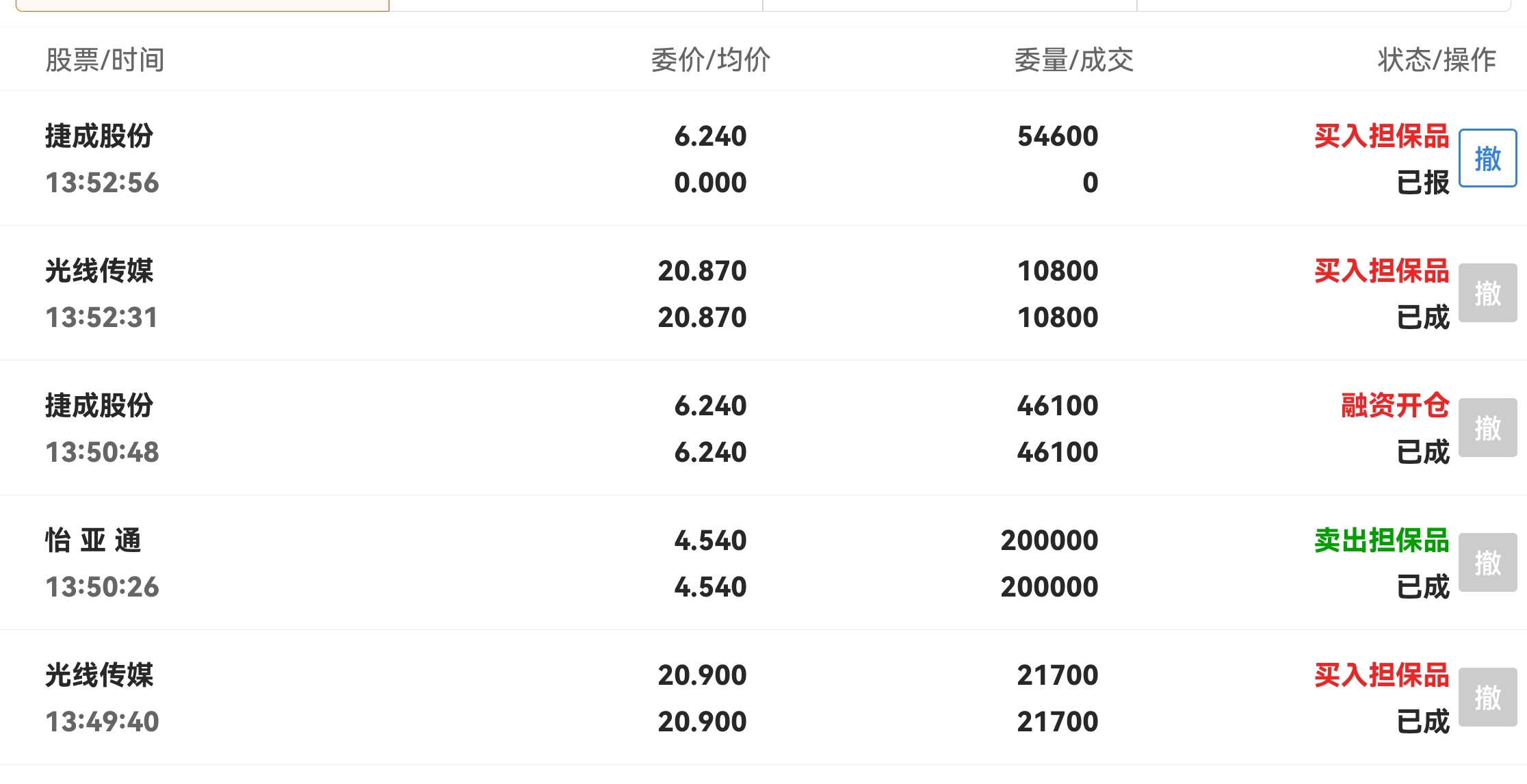Click the 状态/操作 column header

click(1437, 60)
